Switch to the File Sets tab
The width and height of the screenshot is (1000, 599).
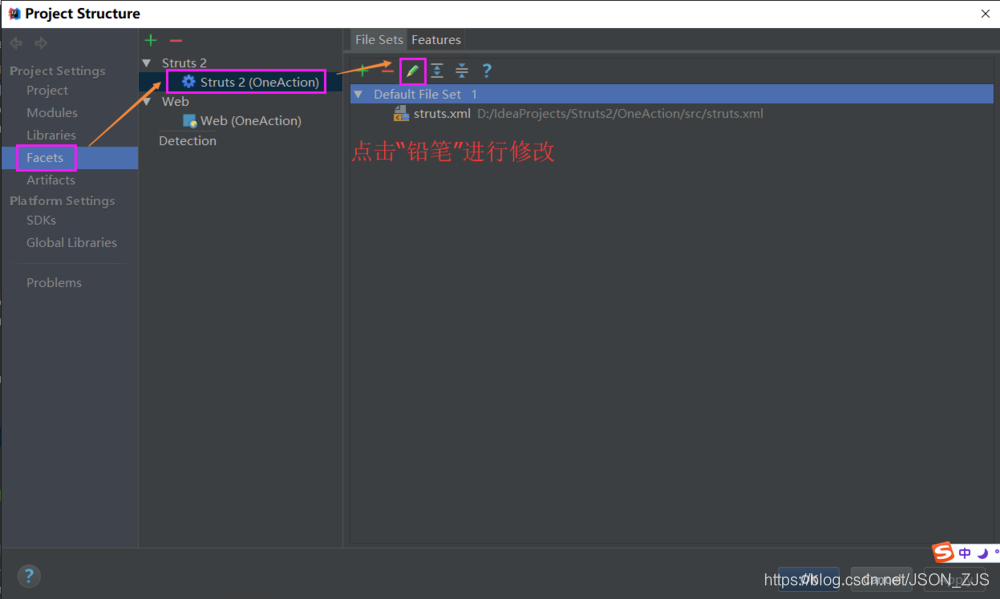click(379, 40)
